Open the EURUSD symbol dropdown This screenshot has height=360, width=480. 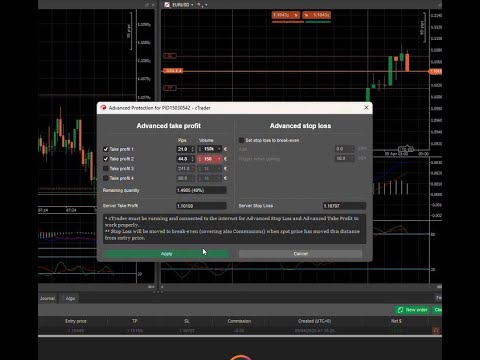point(192,5)
